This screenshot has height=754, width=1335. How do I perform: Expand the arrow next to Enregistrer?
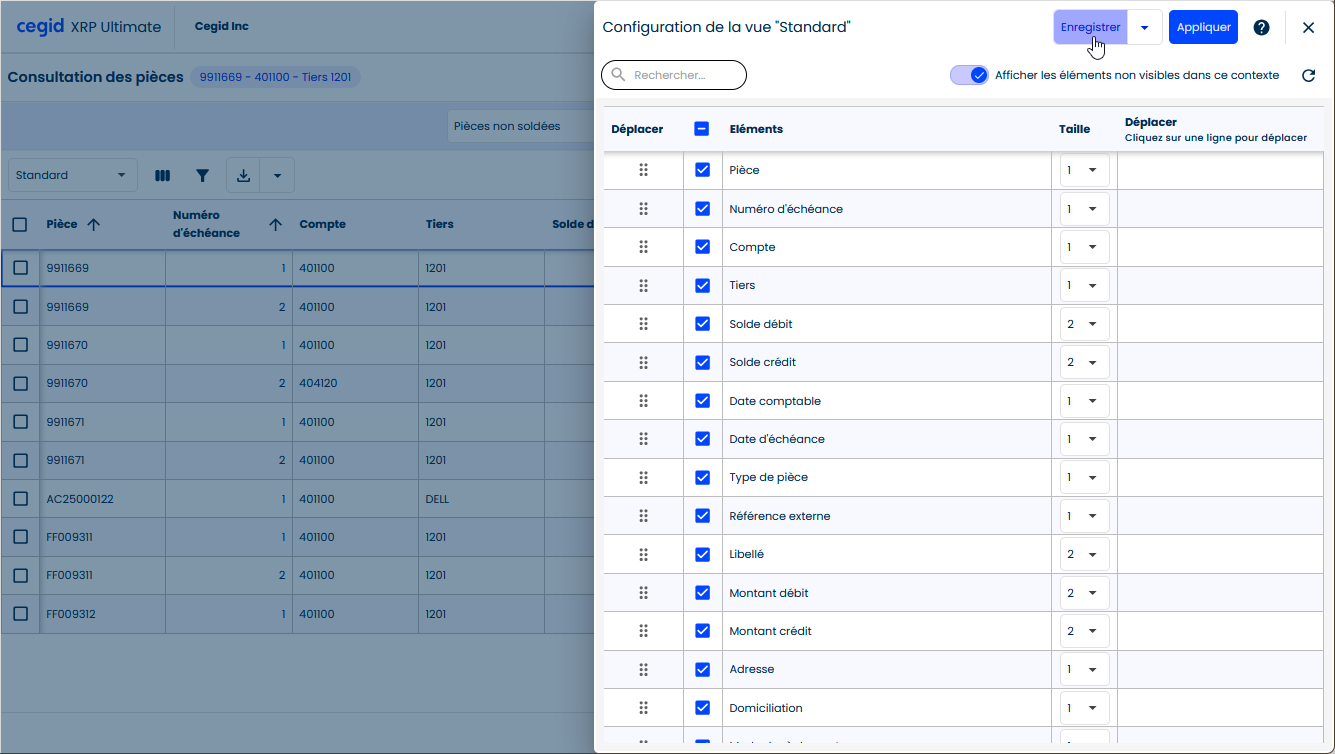tap(1144, 28)
